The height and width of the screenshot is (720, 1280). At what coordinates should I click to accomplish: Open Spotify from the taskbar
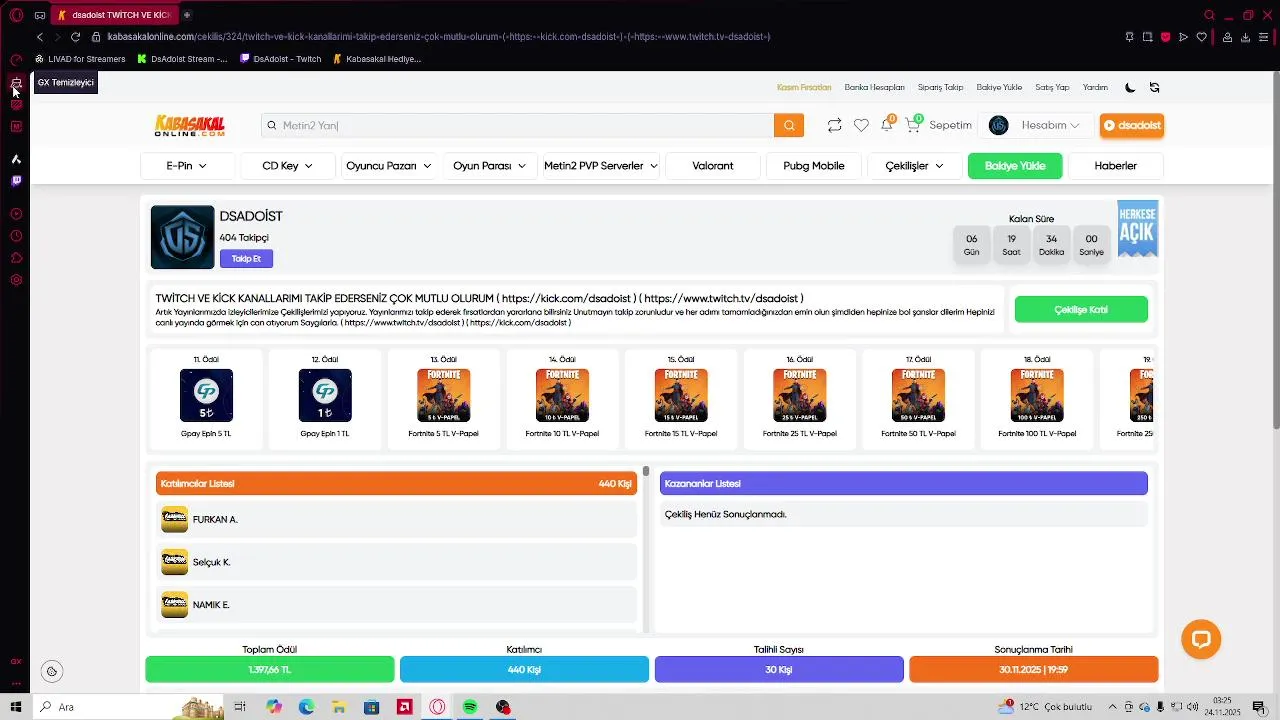(x=470, y=707)
